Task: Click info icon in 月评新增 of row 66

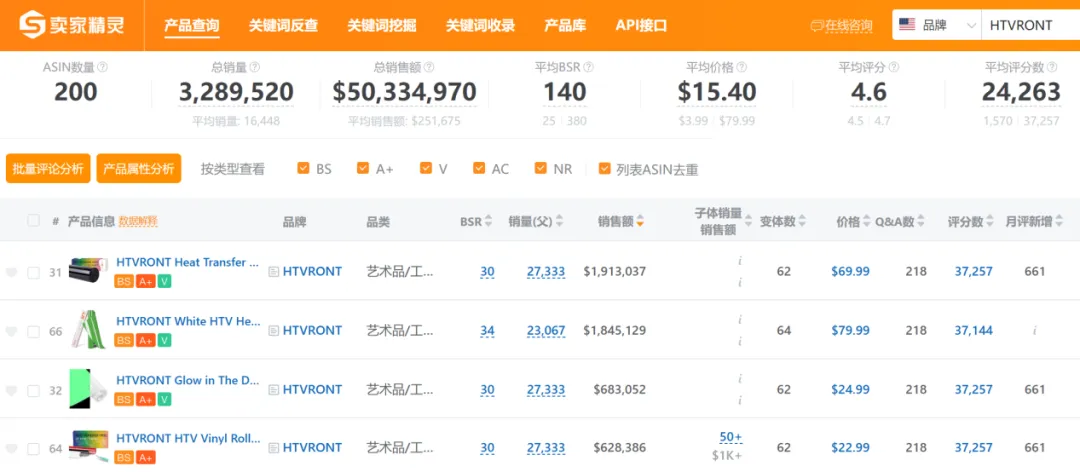Action: (1035, 331)
